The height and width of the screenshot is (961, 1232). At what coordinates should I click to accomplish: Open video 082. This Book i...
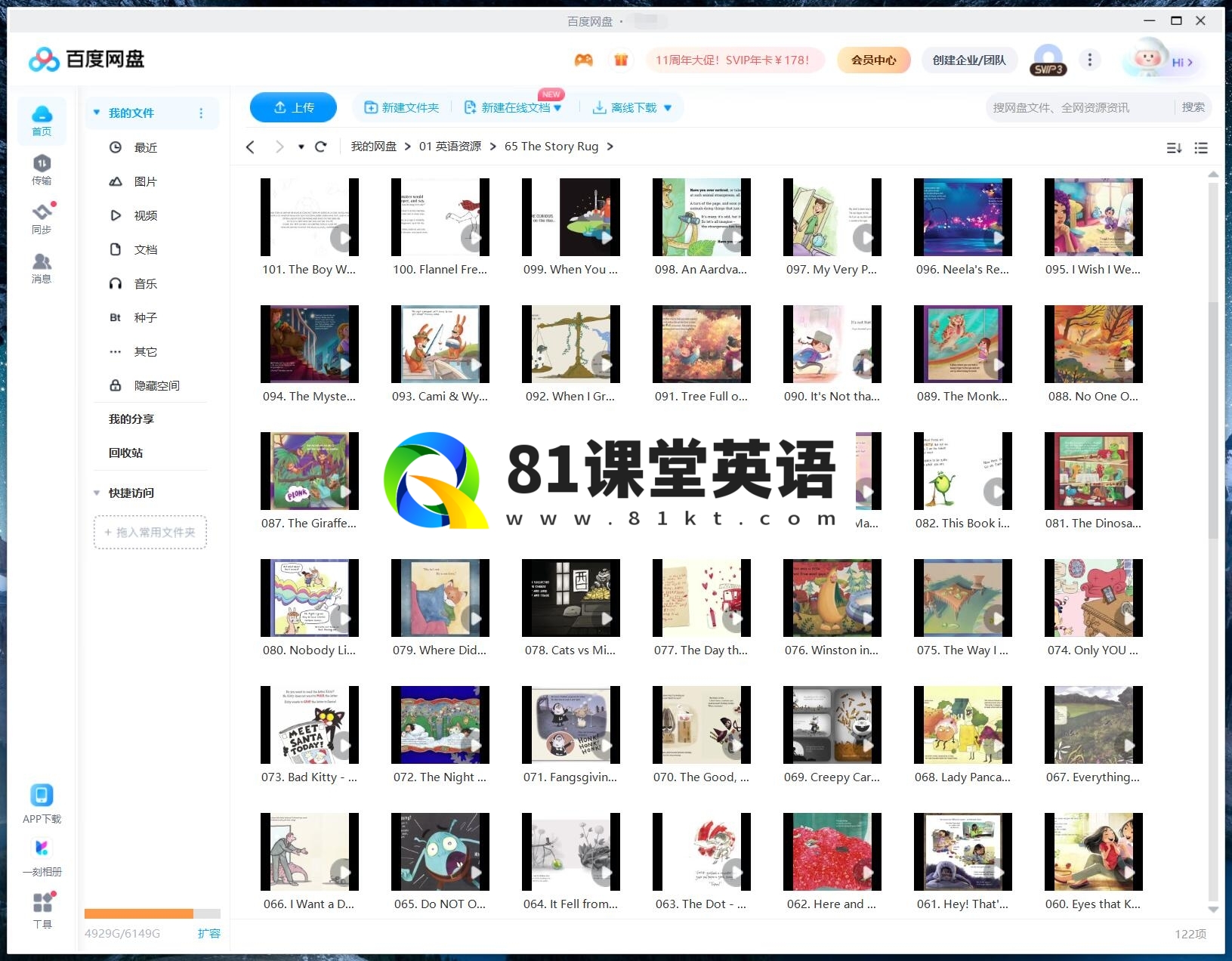(x=963, y=471)
